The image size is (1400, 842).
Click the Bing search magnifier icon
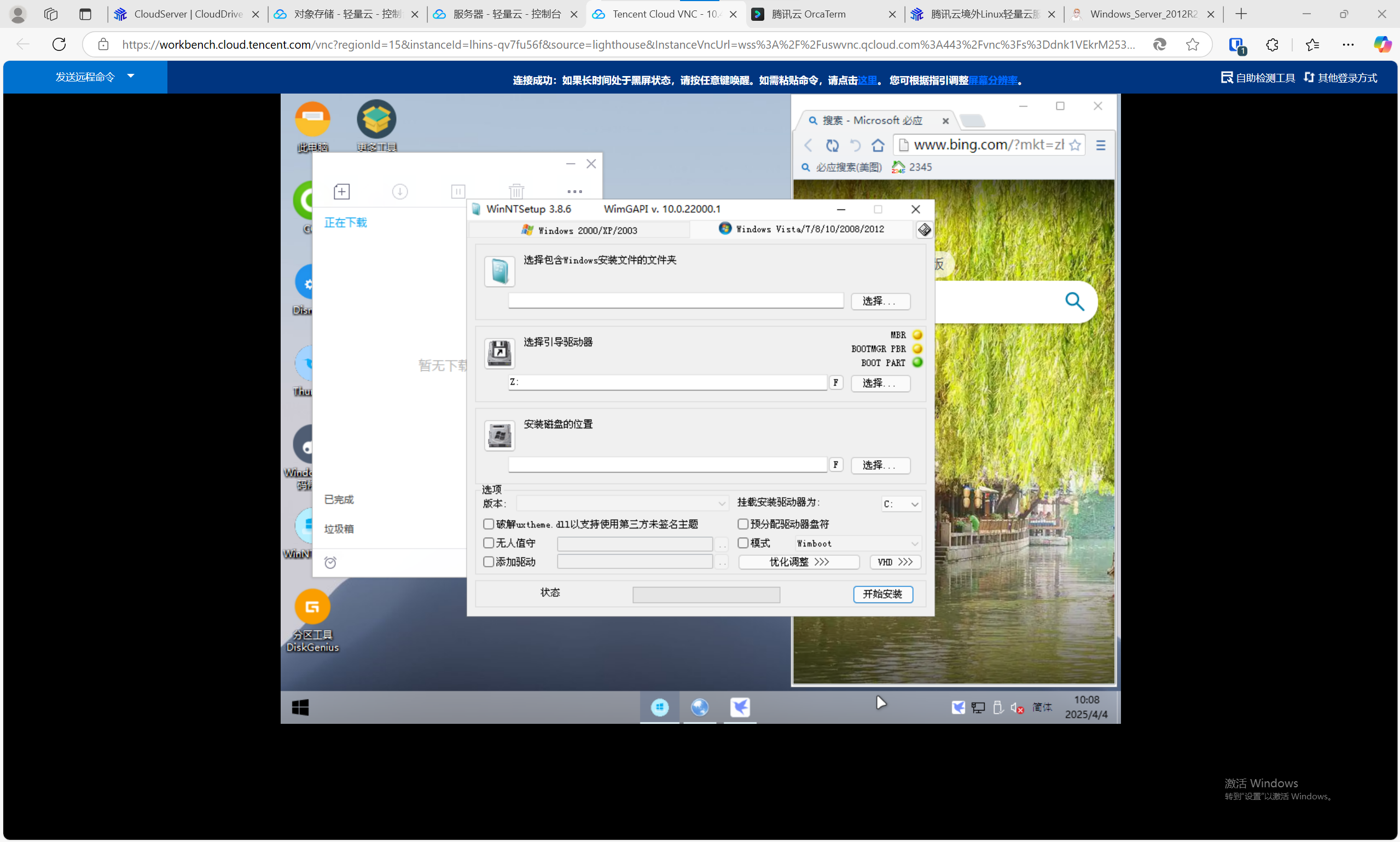[1074, 302]
